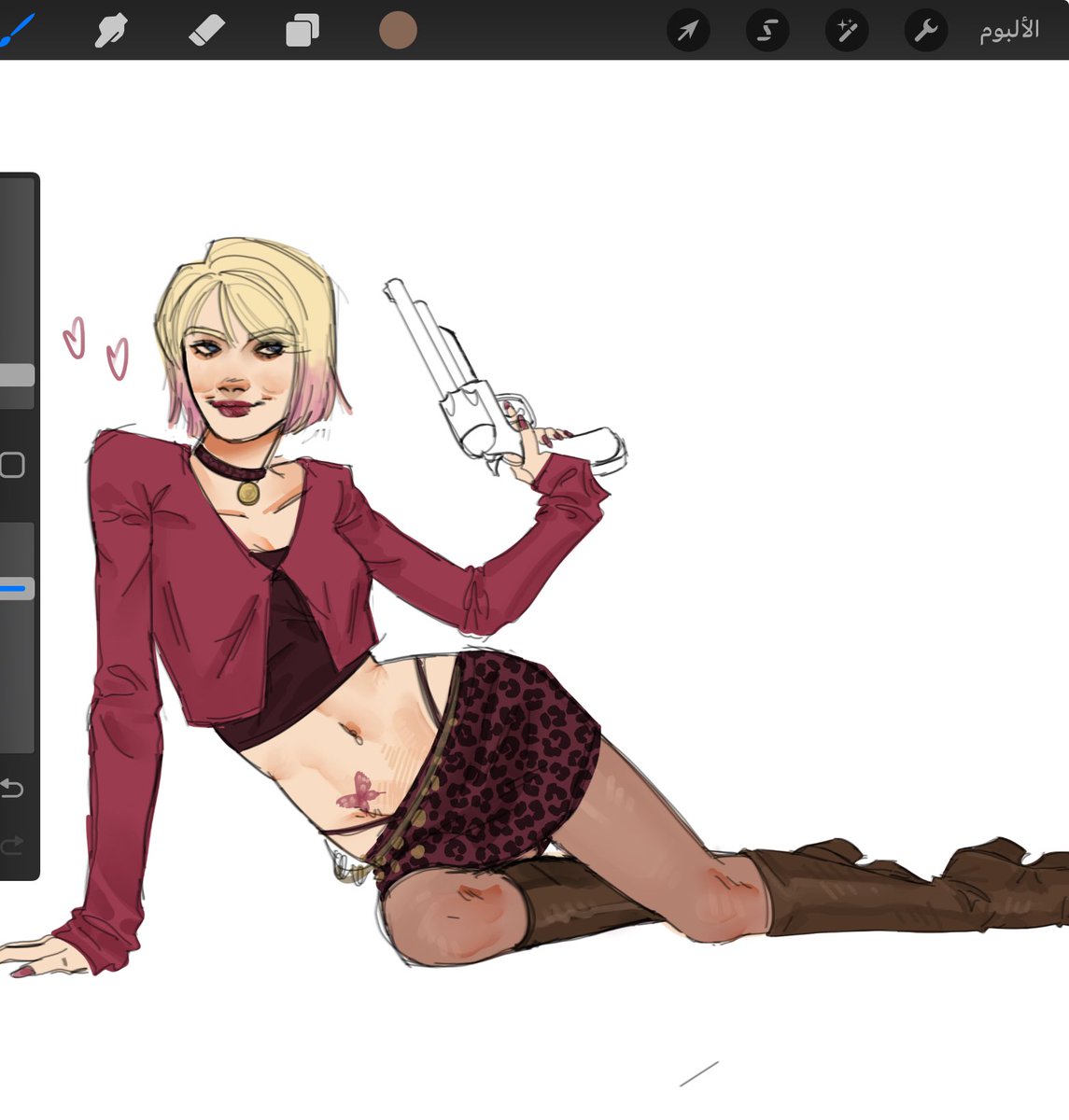Viewport: 1069px width, 1120px height.
Task: Redo the last undone stroke
Action: click(11, 845)
